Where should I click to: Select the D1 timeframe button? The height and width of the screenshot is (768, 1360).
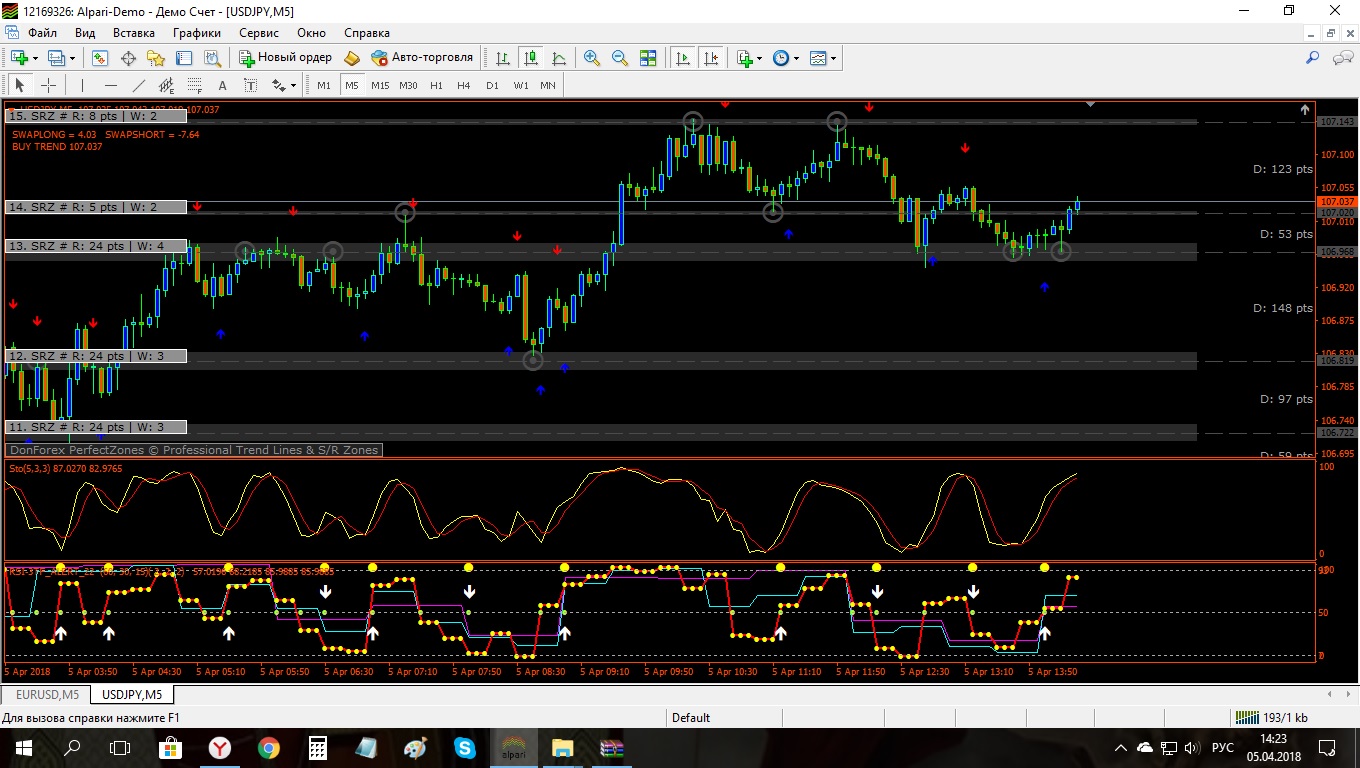pos(492,85)
